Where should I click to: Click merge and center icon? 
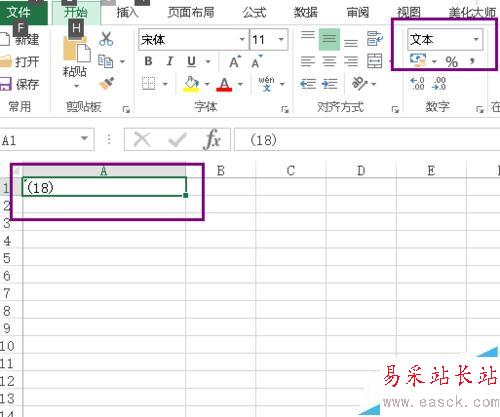375,61
